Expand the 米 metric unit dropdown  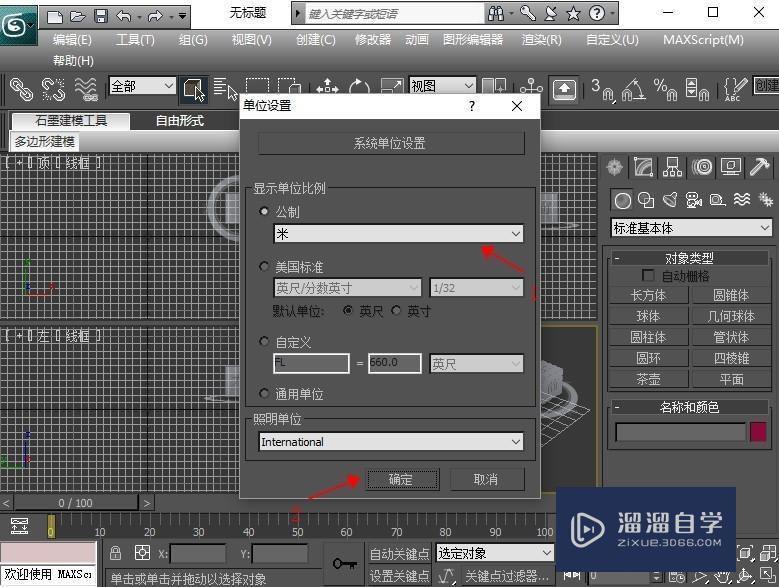click(x=399, y=233)
